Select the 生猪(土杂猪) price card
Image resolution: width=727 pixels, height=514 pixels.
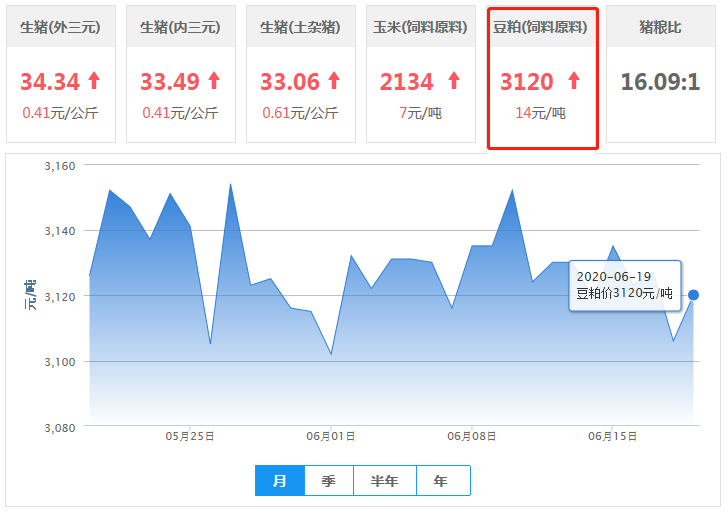[x=301, y=74]
